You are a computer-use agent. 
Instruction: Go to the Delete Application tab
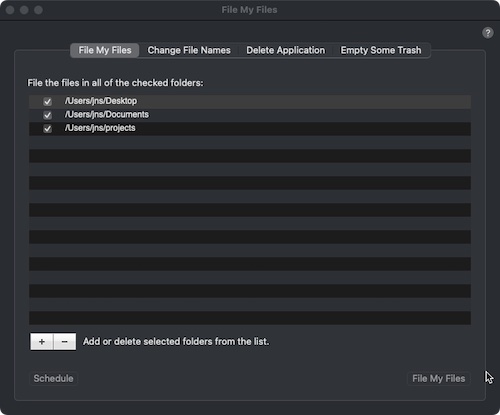(285, 50)
